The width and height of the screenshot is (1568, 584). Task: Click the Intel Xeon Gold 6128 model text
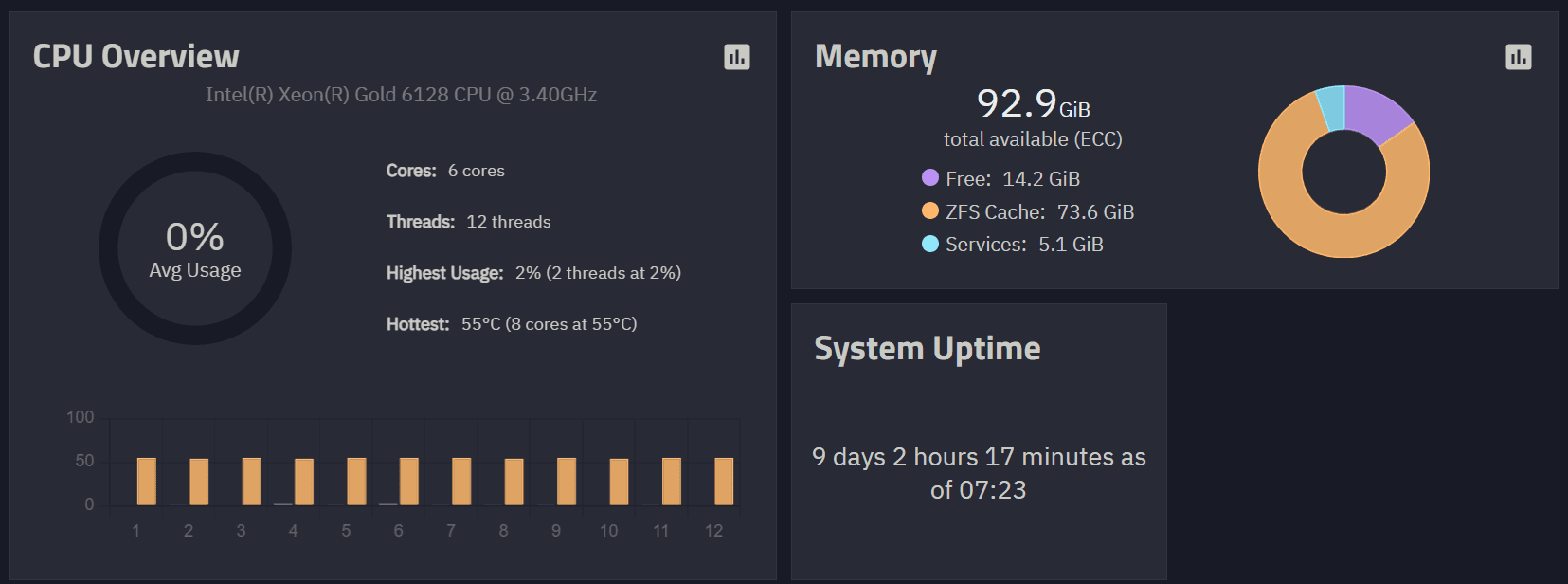click(401, 95)
